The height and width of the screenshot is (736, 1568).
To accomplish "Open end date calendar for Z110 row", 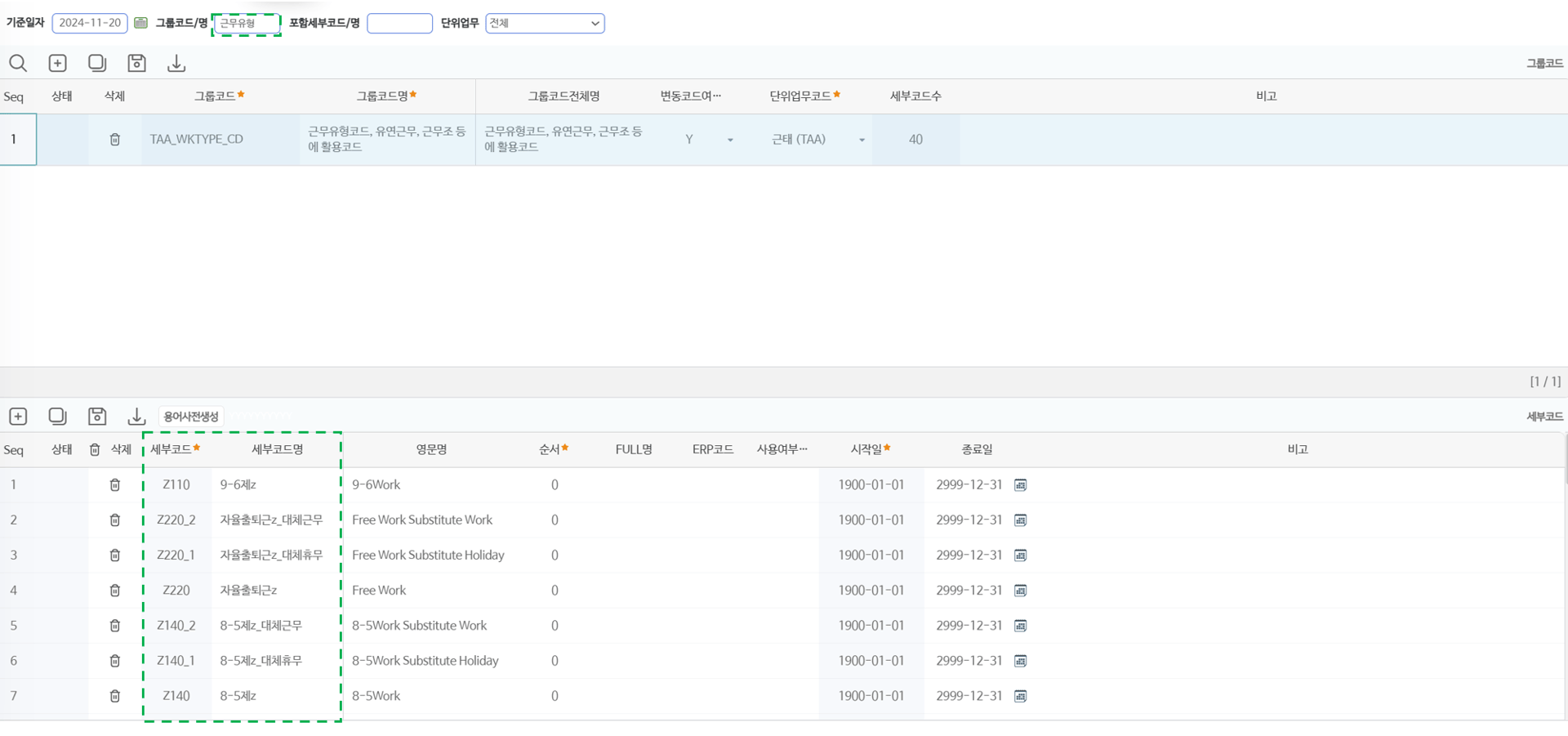I will click(1020, 485).
